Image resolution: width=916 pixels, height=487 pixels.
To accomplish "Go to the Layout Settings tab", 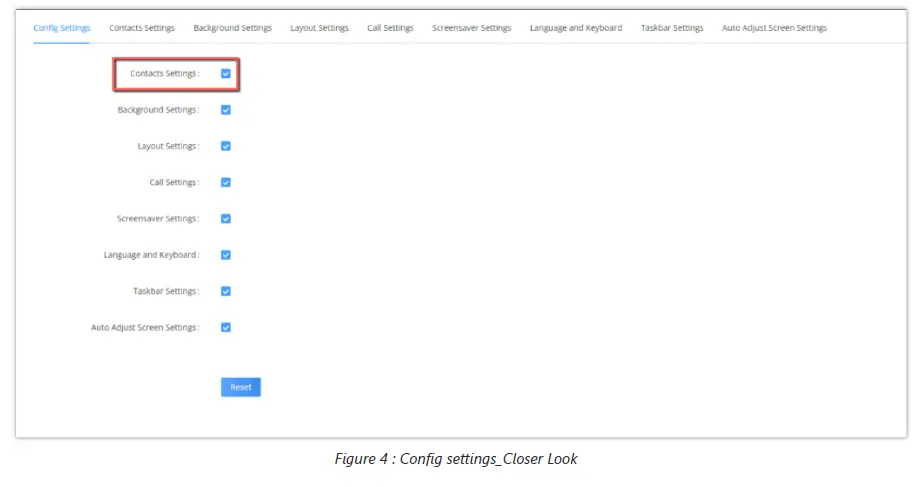I will [x=319, y=28].
